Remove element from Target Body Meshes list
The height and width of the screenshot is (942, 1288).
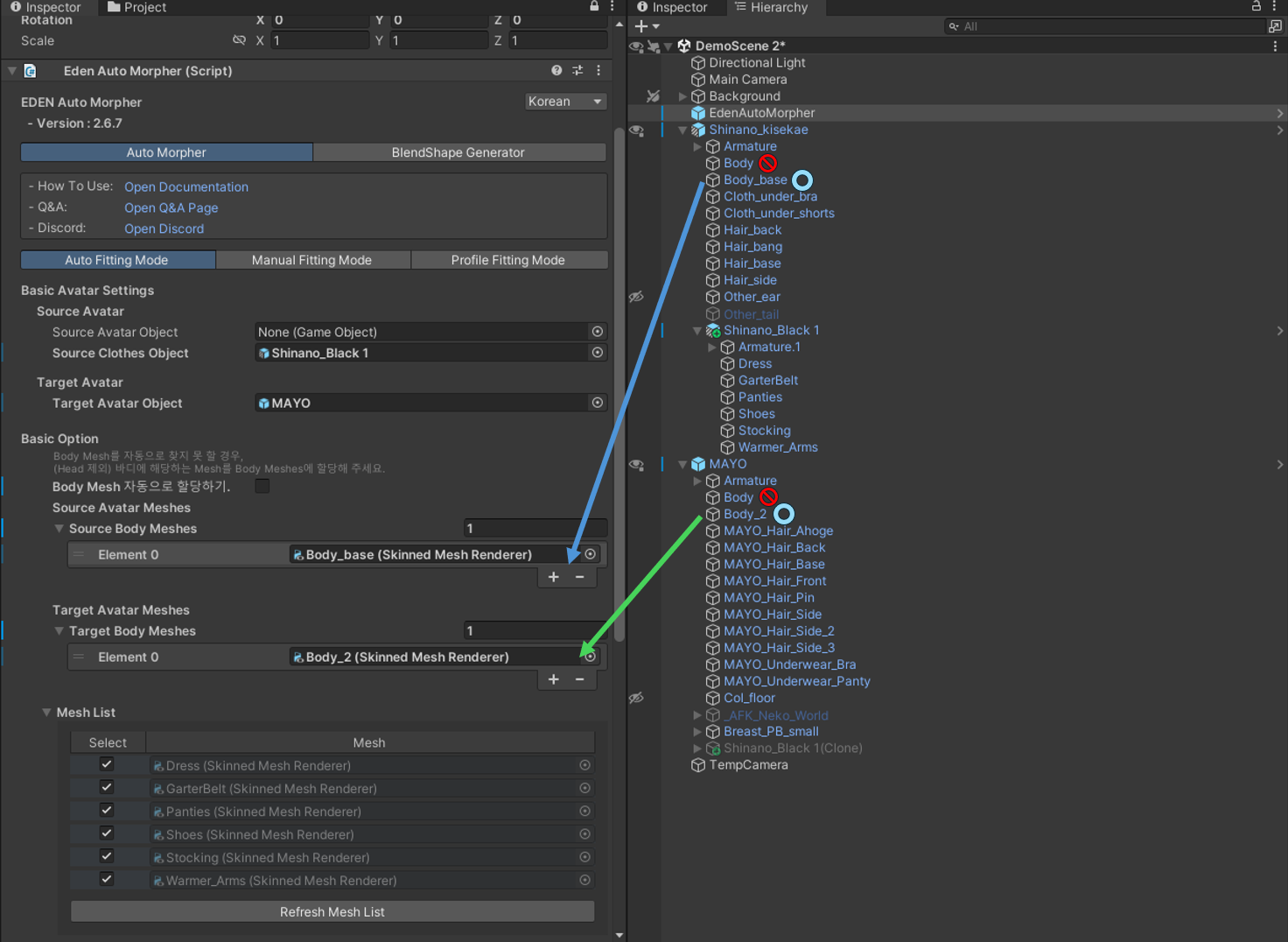click(x=579, y=679)
